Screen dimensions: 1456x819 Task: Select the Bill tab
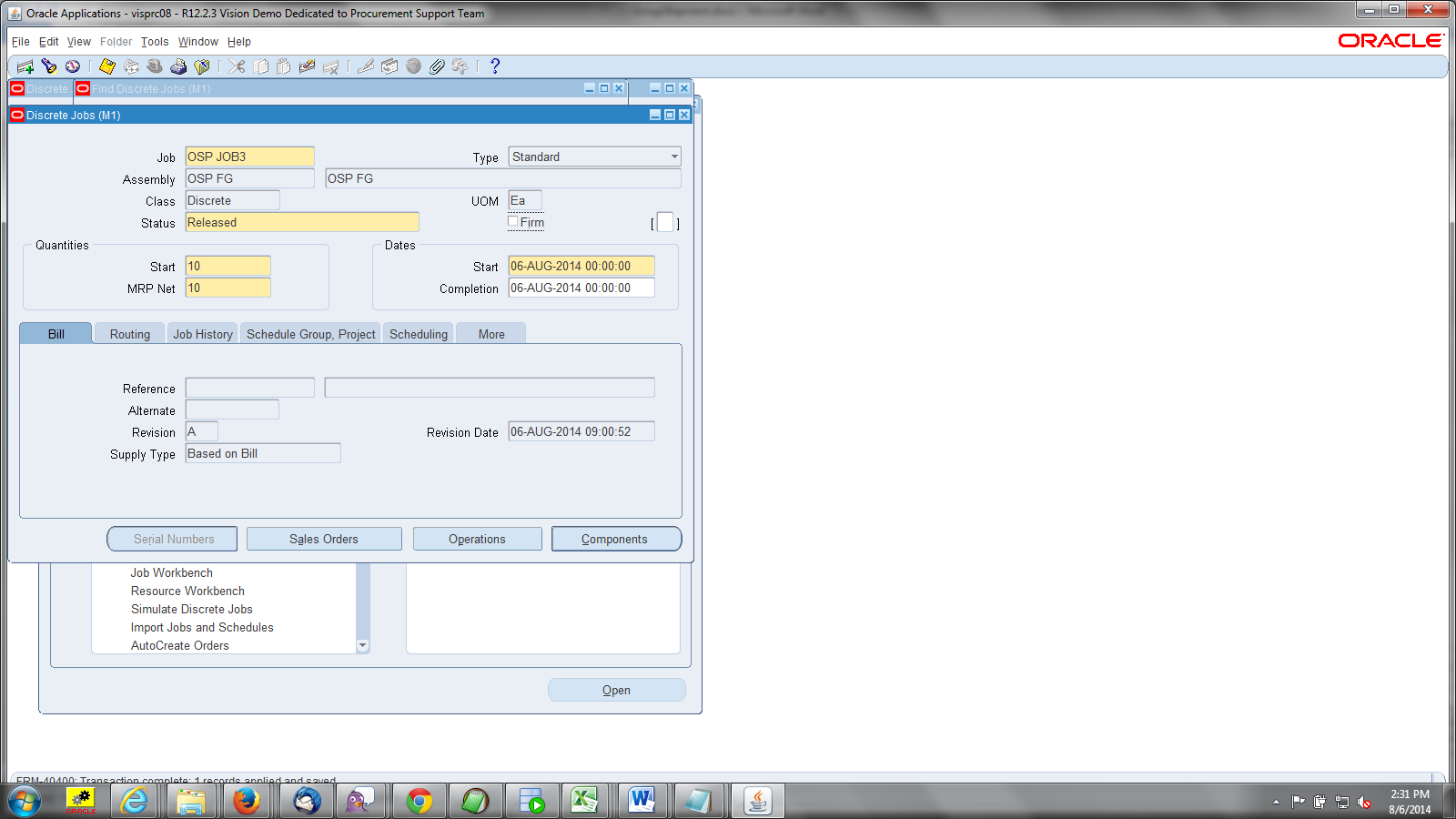(x=56, y=334)
